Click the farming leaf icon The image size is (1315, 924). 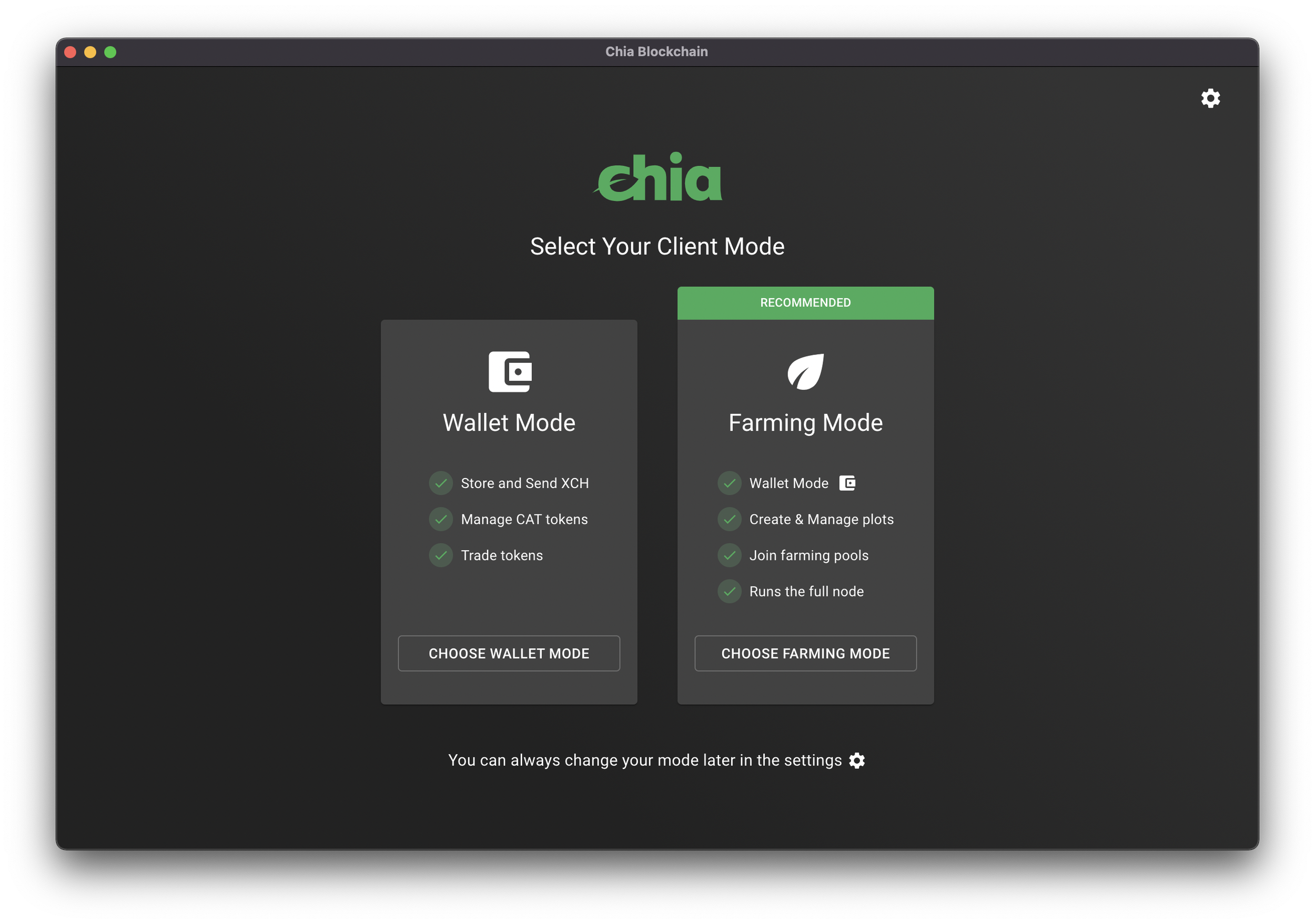[x=805, y=372]
